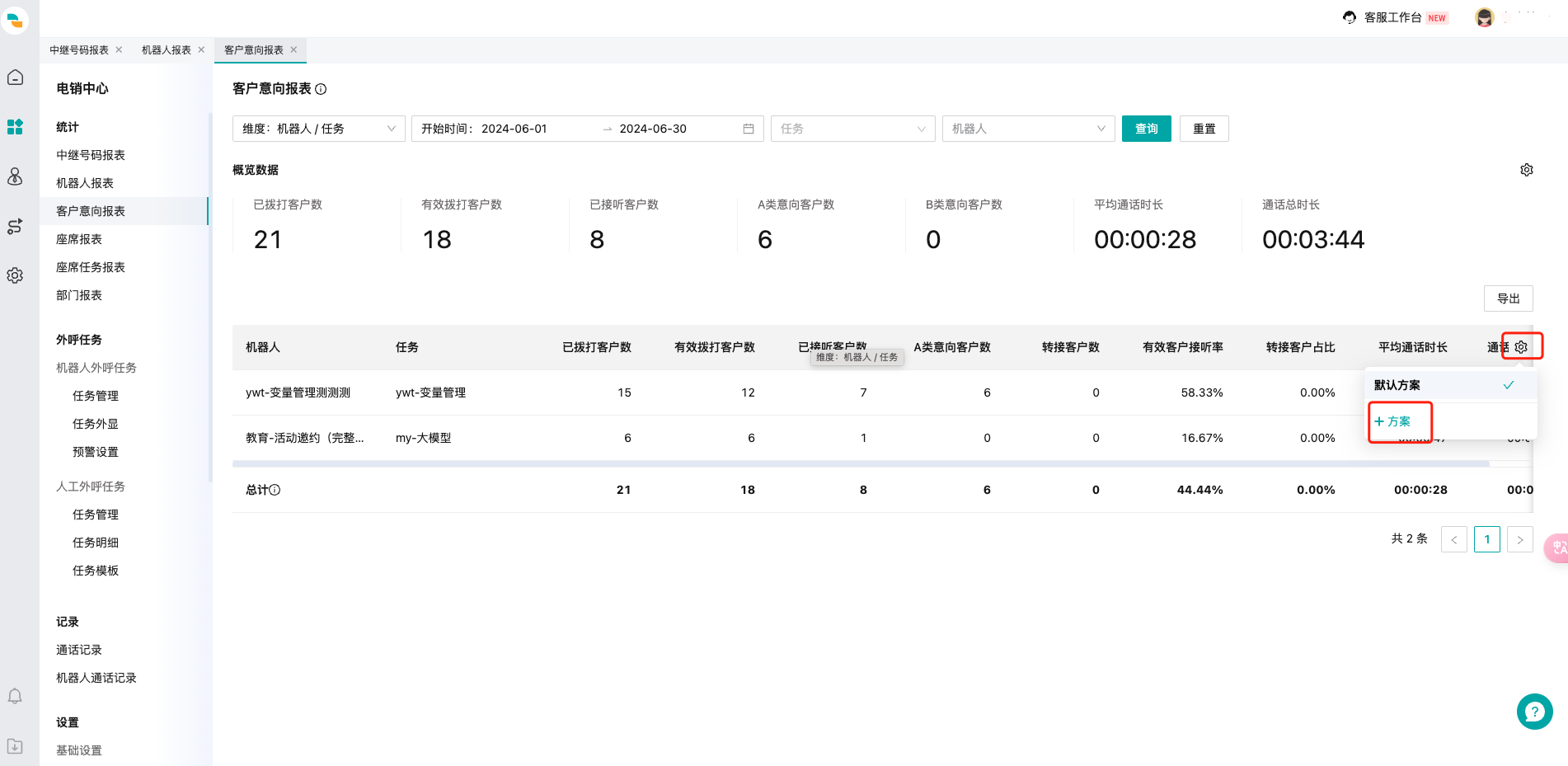Click the app logo at top left
Screen dimensions: 1568x766
click(15, 20)
